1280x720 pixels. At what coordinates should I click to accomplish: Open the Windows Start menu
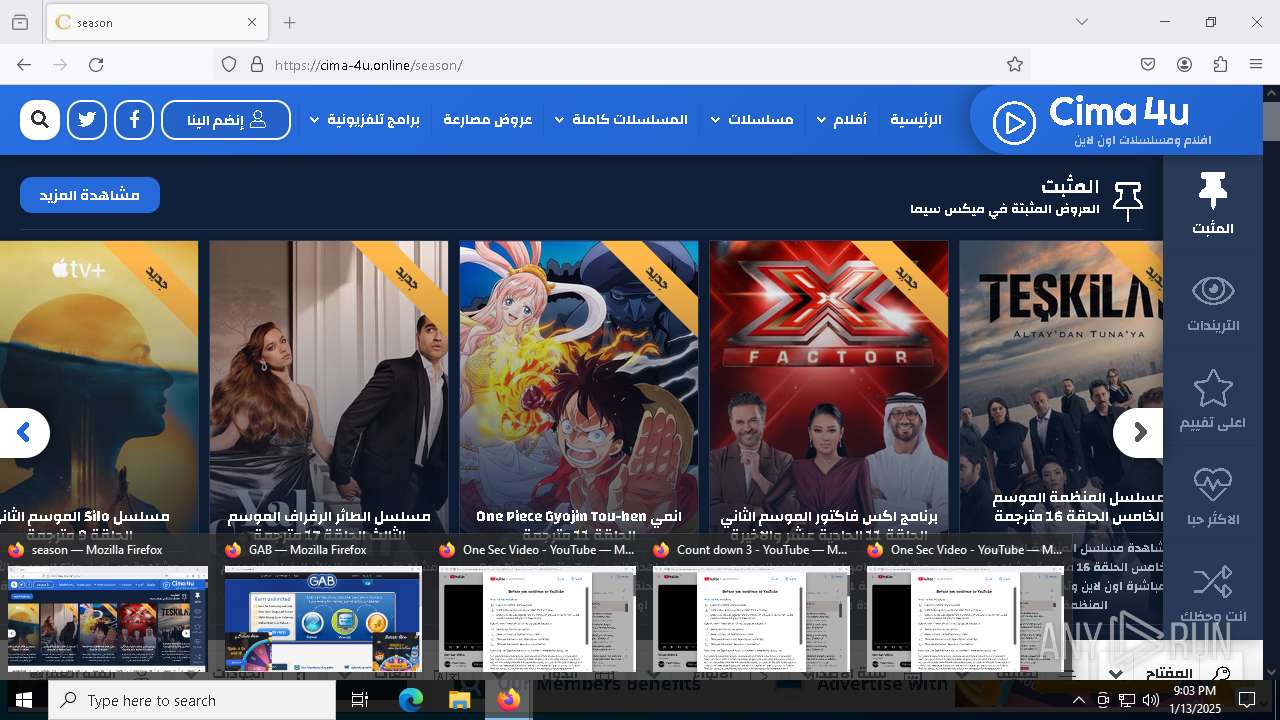pos(24,700)
